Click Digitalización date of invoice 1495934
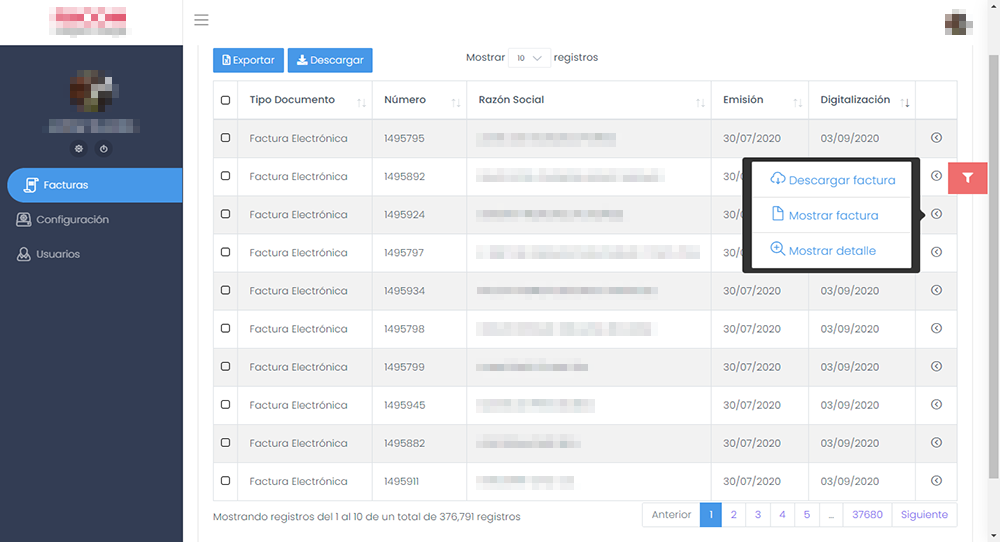 pyautogui.click(x=849, y=291)
